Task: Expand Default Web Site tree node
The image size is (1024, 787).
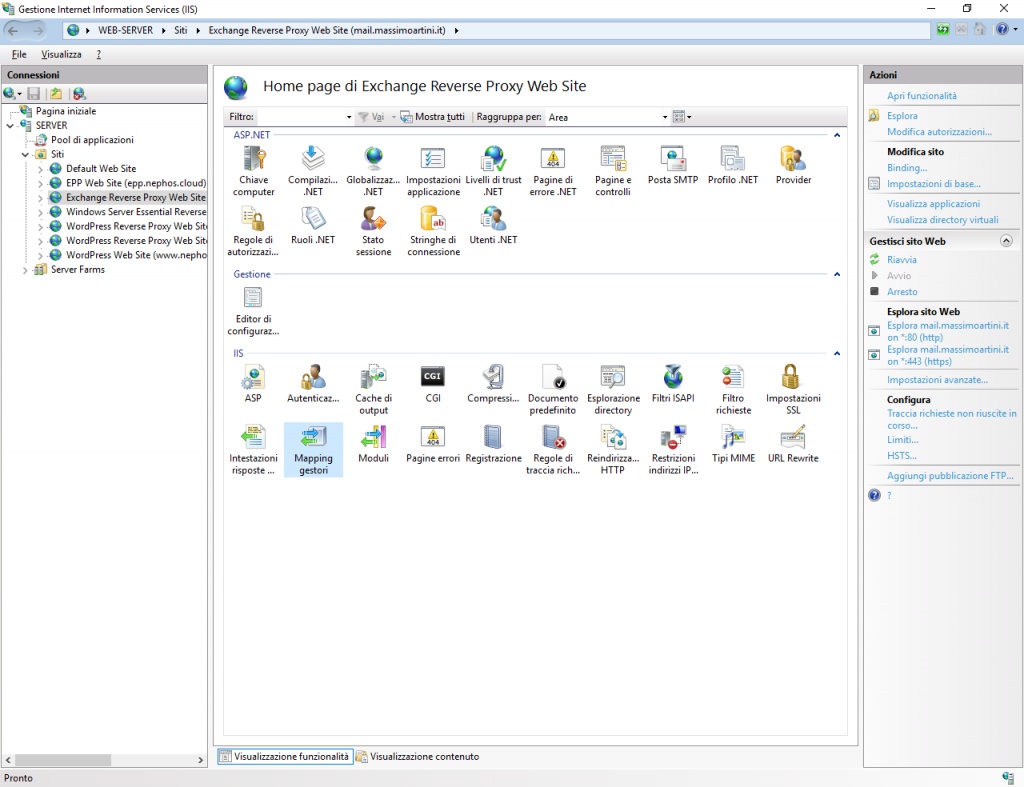Action: (40, 169)
